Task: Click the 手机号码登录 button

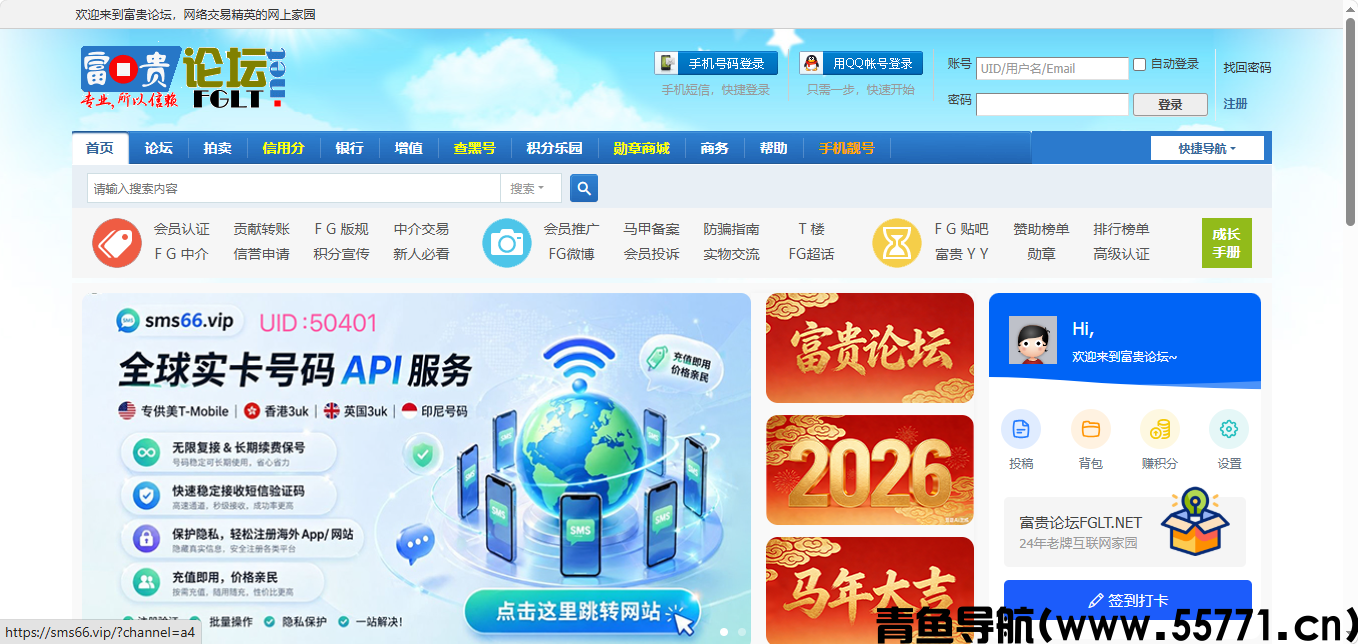Action: tap(716, 63)
